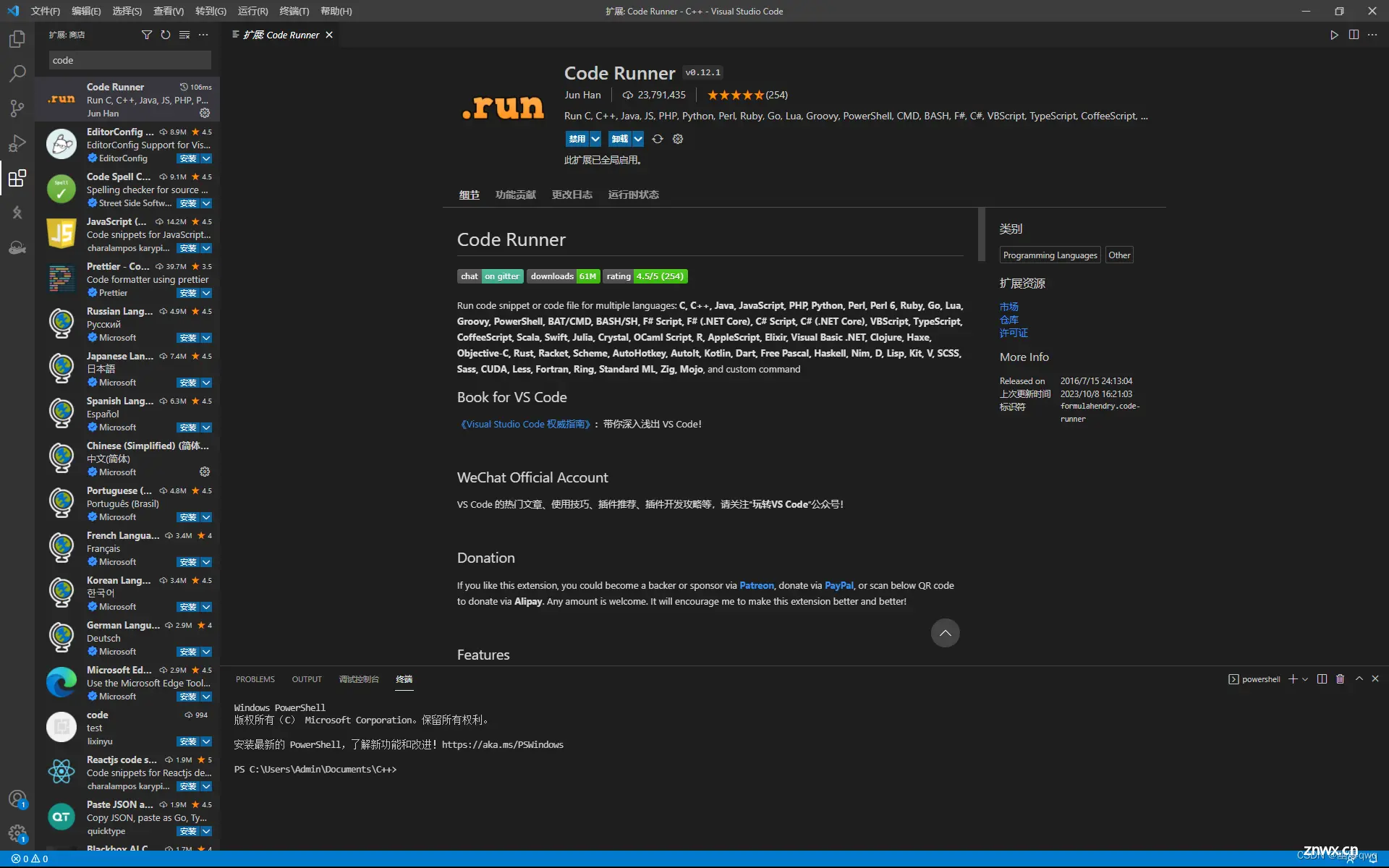Open the 查看(V) menu
Screen dimensions: 1389x868
pos(169,11)
